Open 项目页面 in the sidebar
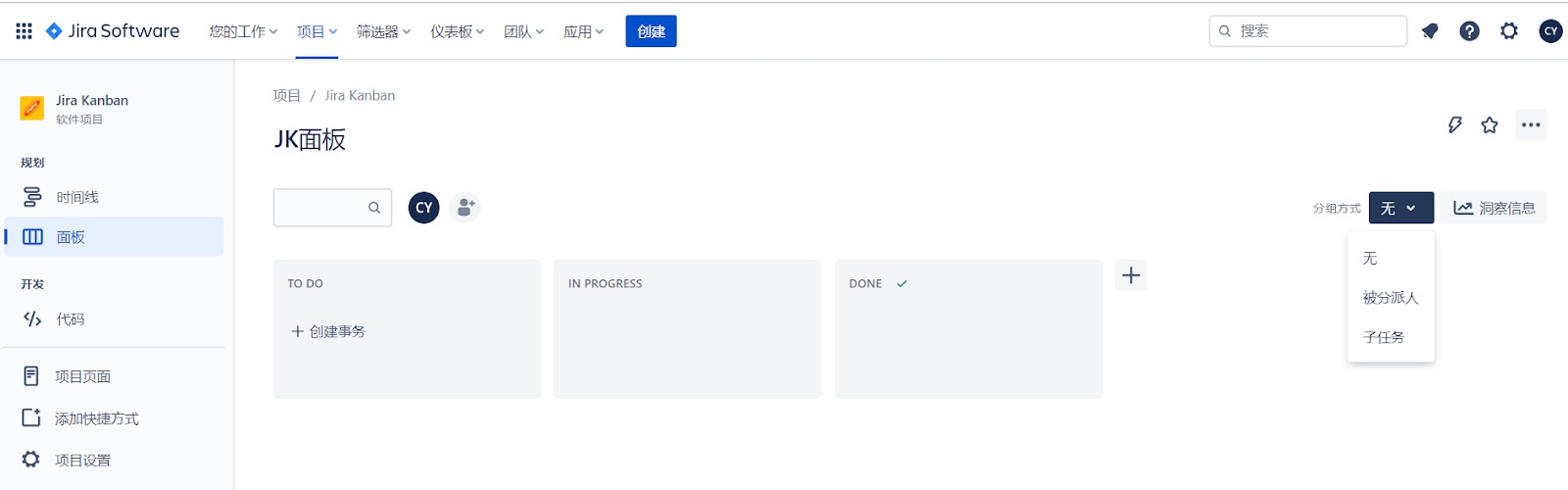Screen dimensions: 1568x490 click(114, 376)
